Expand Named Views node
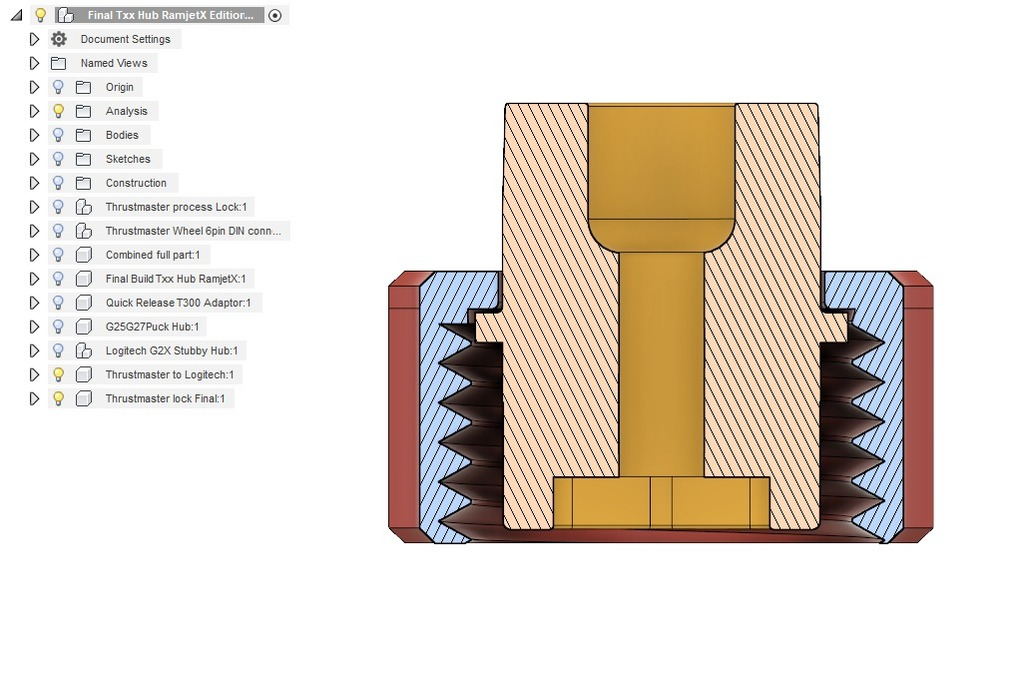The height and width of the screenshot is (674, 1024). click(x=34, y=63)
